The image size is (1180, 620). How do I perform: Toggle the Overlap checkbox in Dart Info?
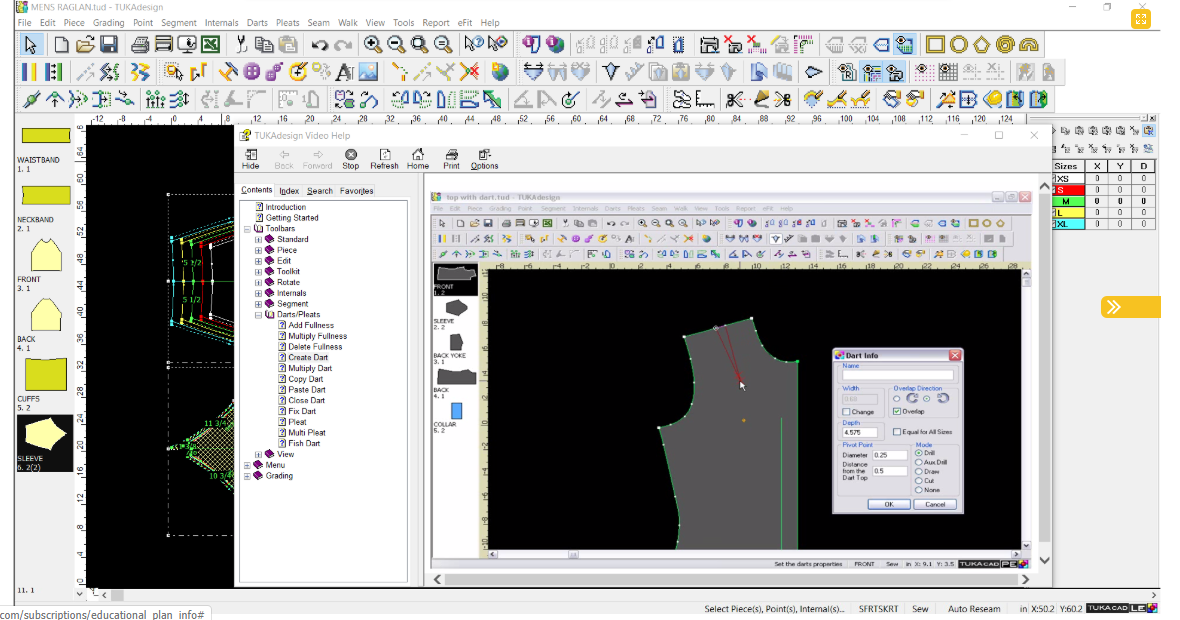(897, 411)
